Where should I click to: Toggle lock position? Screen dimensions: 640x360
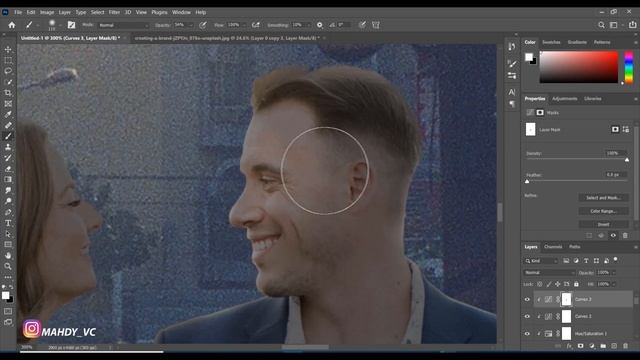point(558,284)
